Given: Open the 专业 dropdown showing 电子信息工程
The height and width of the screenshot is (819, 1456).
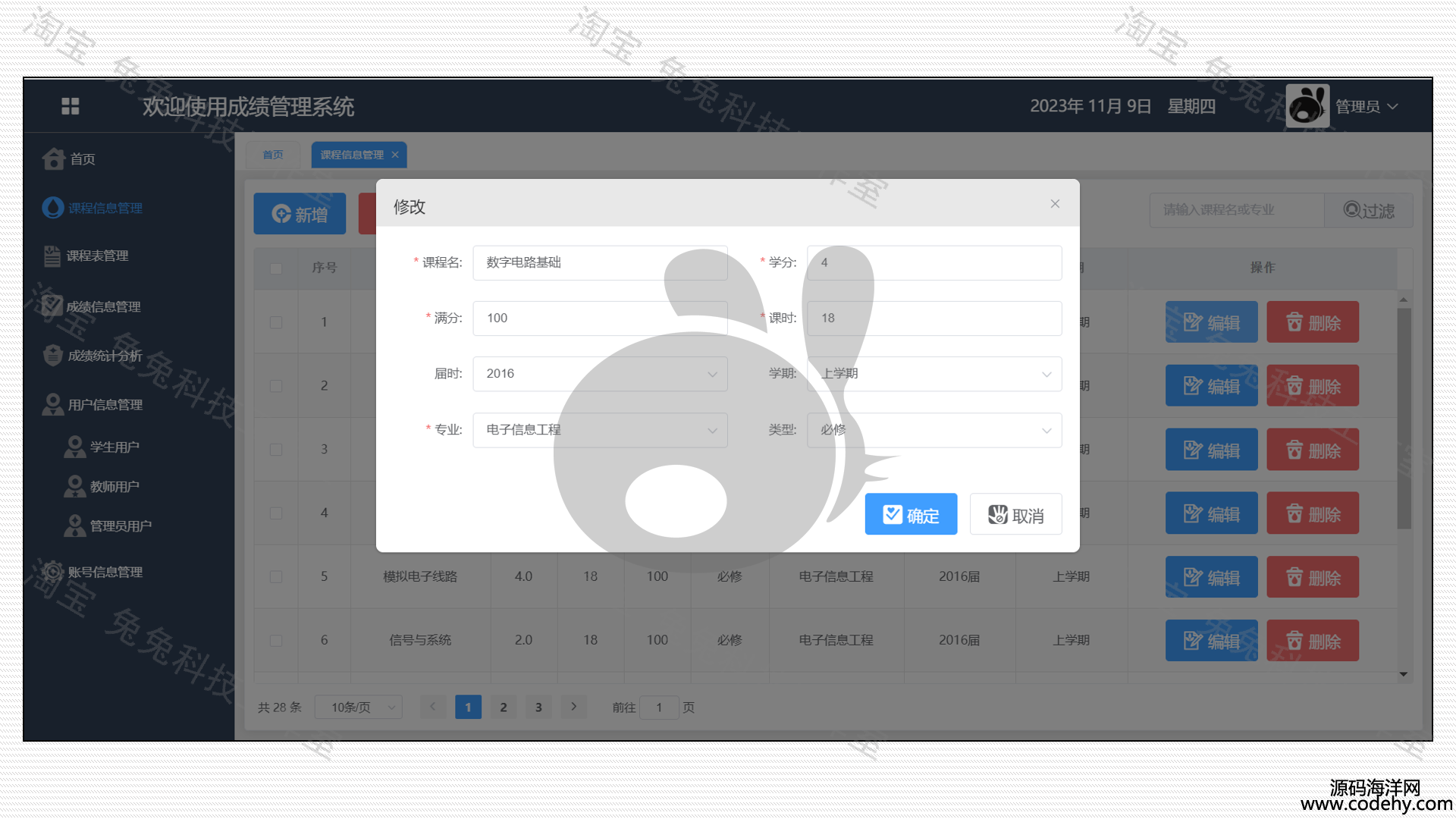Looking at the screenshot, I should pyautogui.click(x=600, y=430).
